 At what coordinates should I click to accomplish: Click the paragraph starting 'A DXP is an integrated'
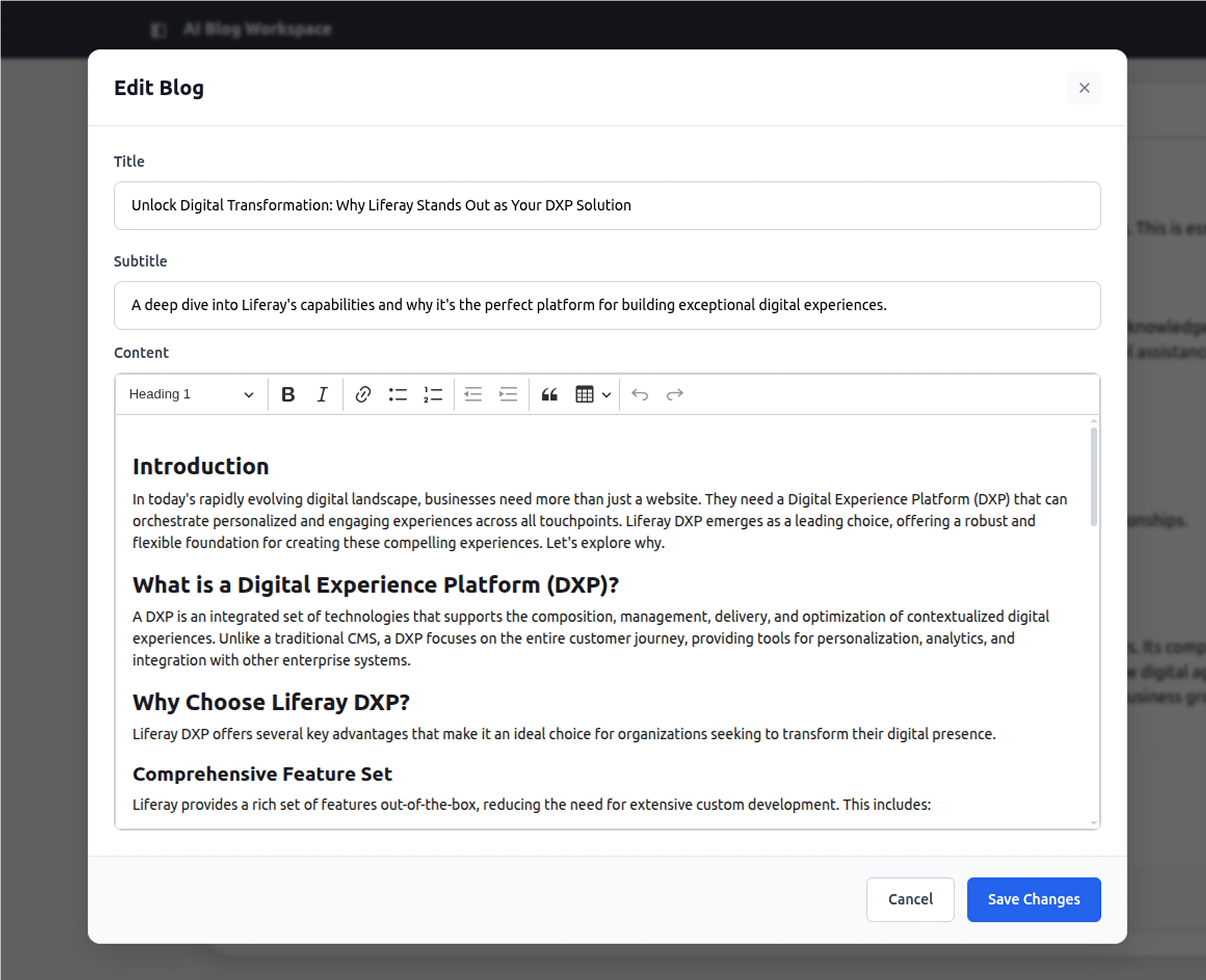pos(591,638)
